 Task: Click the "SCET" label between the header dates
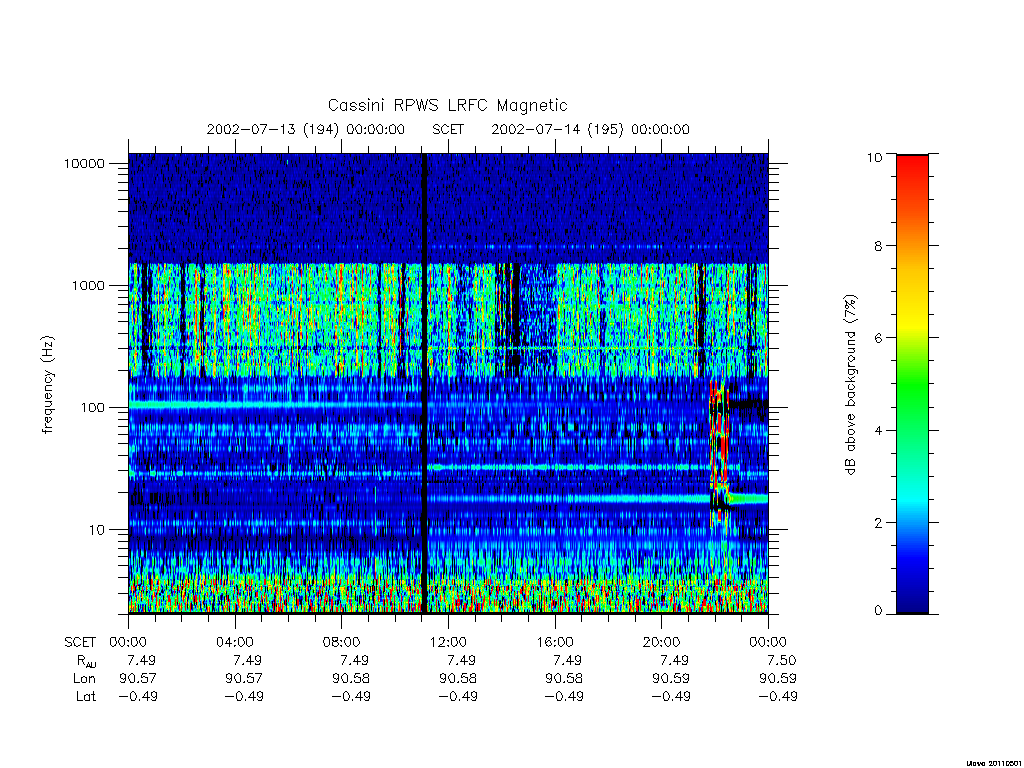point(448,129)
